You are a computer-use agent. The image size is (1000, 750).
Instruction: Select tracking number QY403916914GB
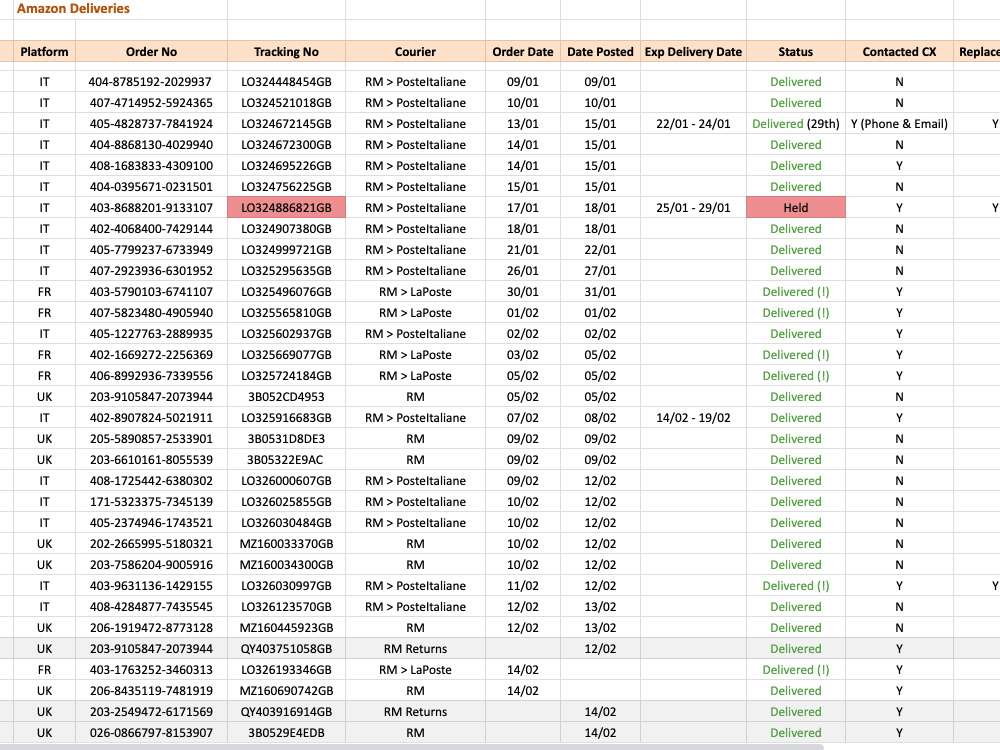pyautogui.click(x=286, y=712)
